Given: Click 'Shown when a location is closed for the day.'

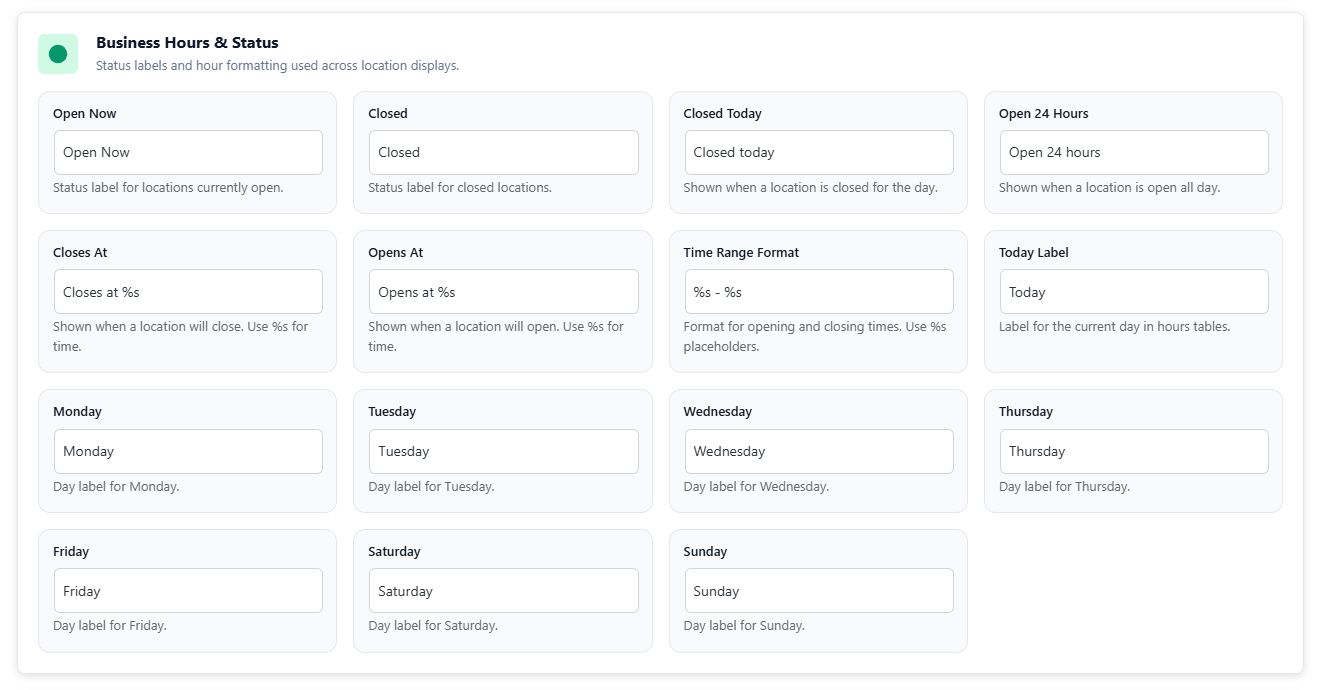Looking at the screenshot, I should coord(811,188).
